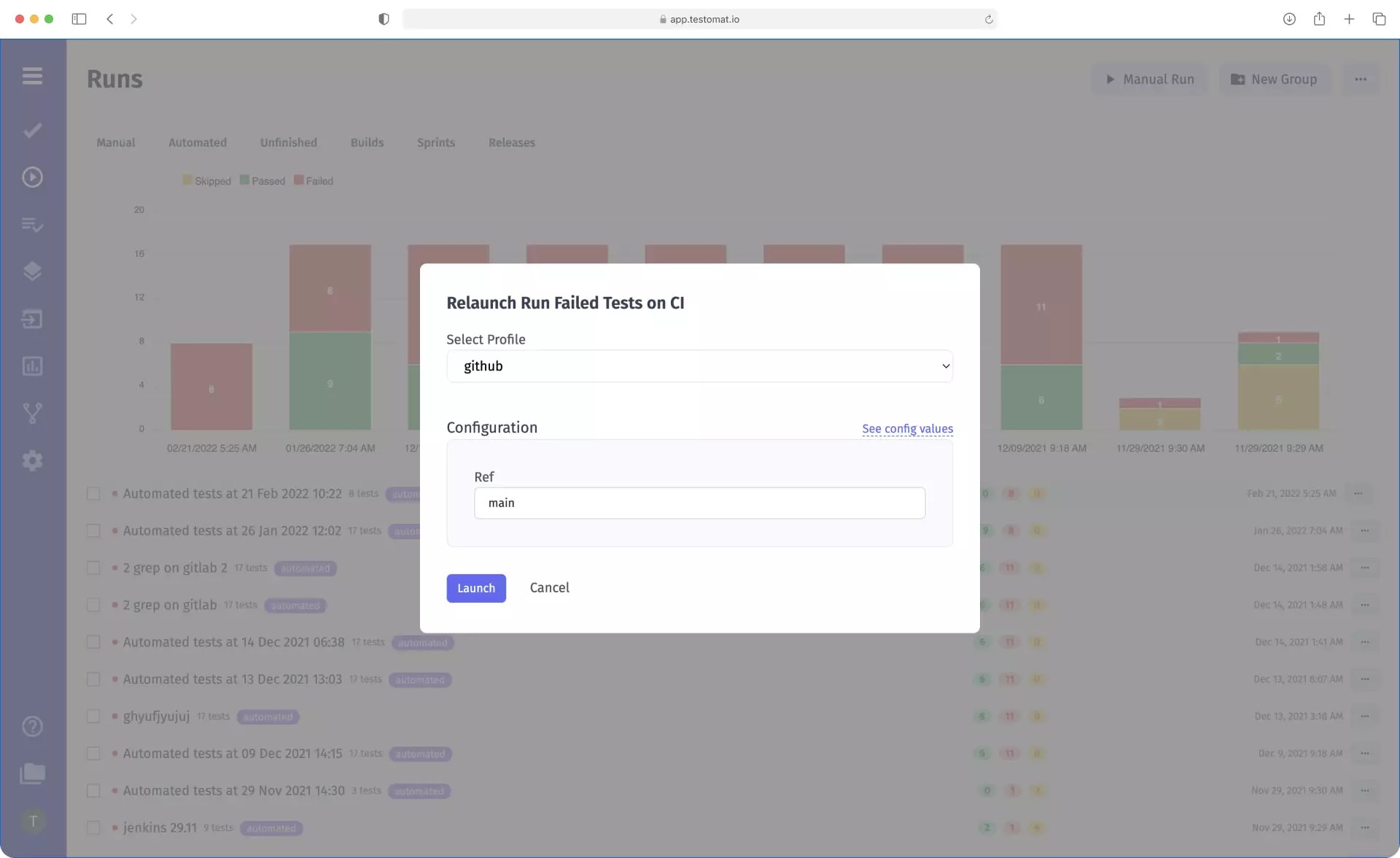The height and width of the screenshot is (858, 1400).
Task: Open the three-dot menu near New Group
Action: pyautogui.click(x=1361, y=79)
